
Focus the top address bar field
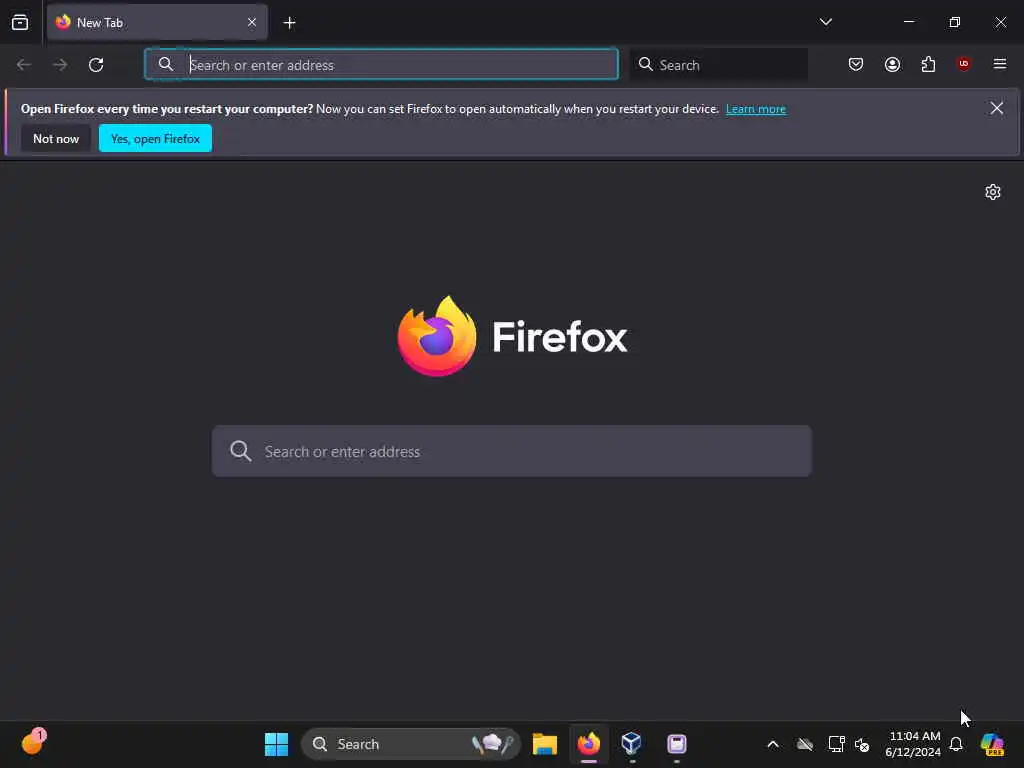(381, 65)
